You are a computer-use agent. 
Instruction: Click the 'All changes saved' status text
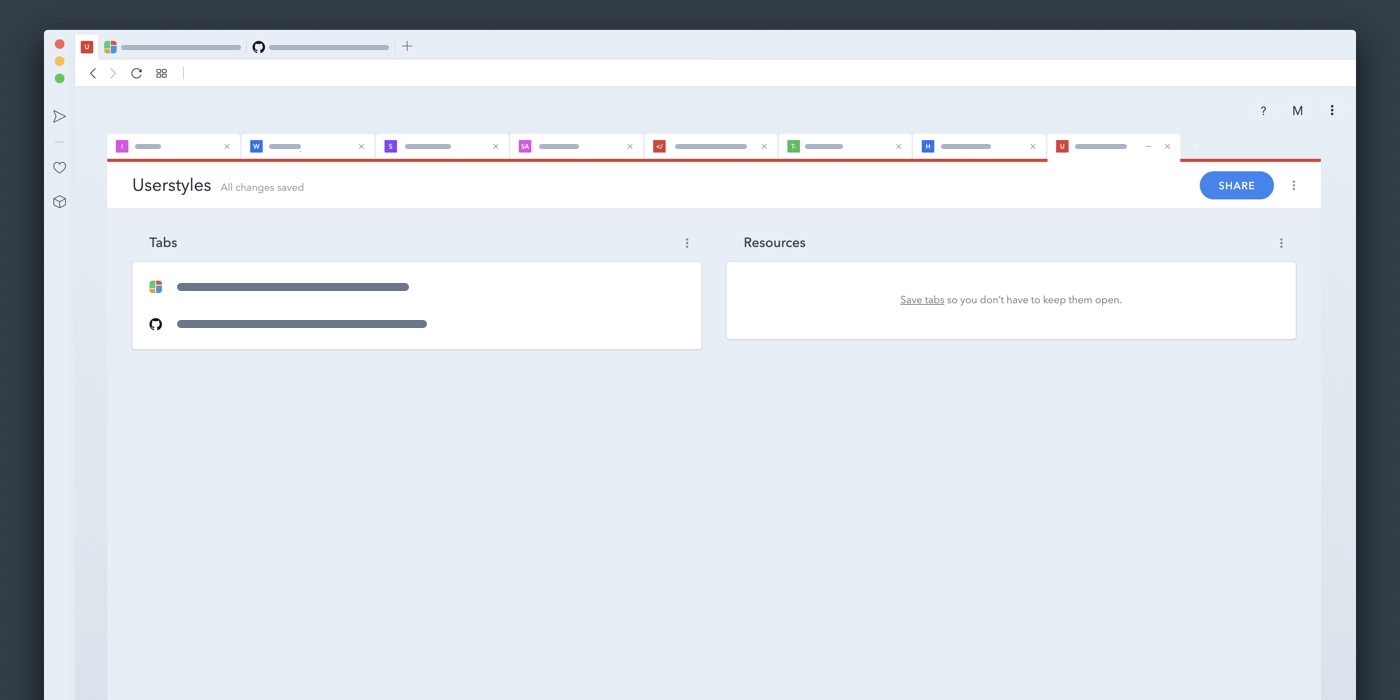(x=262, y=187)
